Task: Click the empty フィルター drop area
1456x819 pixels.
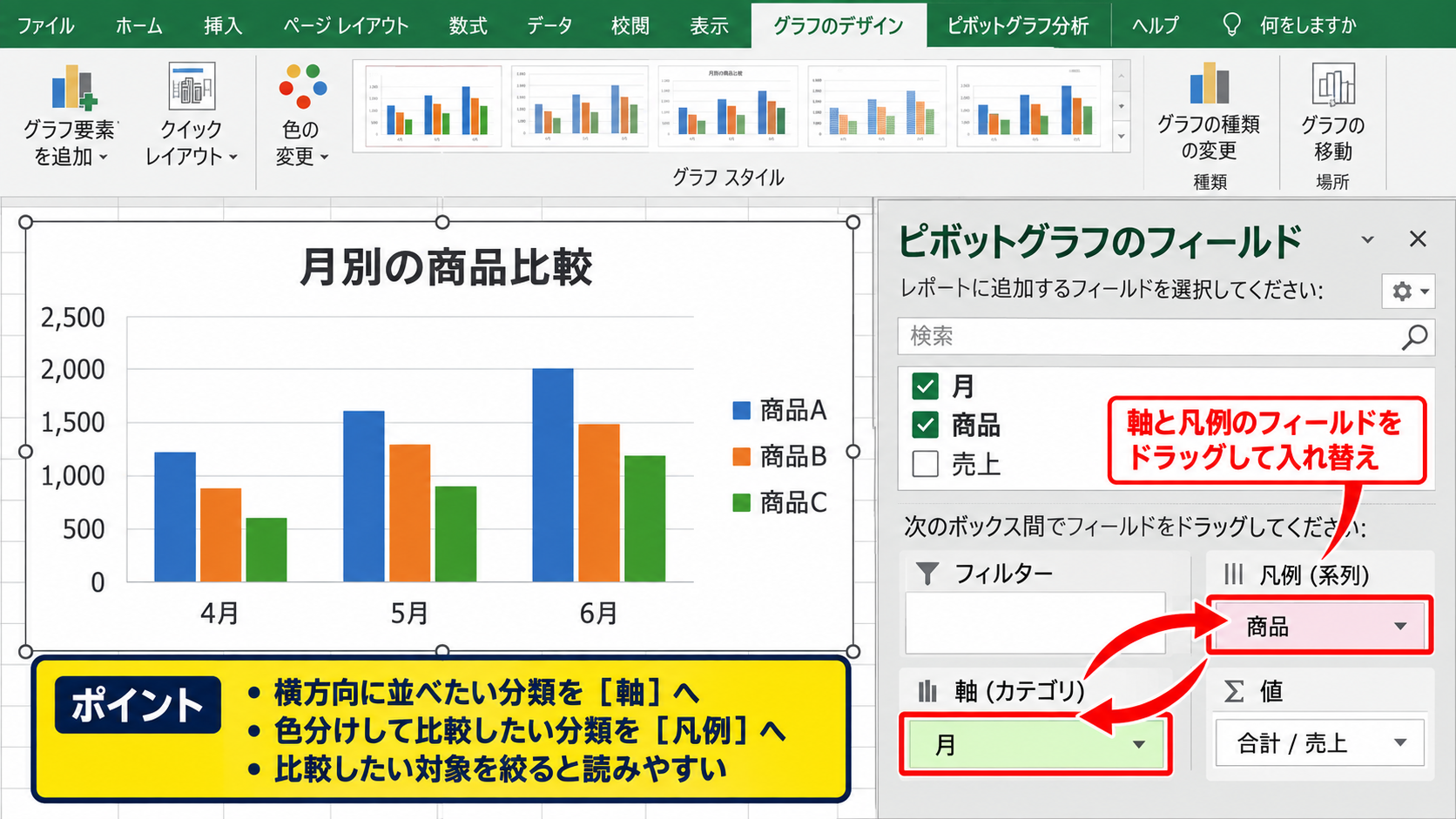Action: pos(1035,623)
